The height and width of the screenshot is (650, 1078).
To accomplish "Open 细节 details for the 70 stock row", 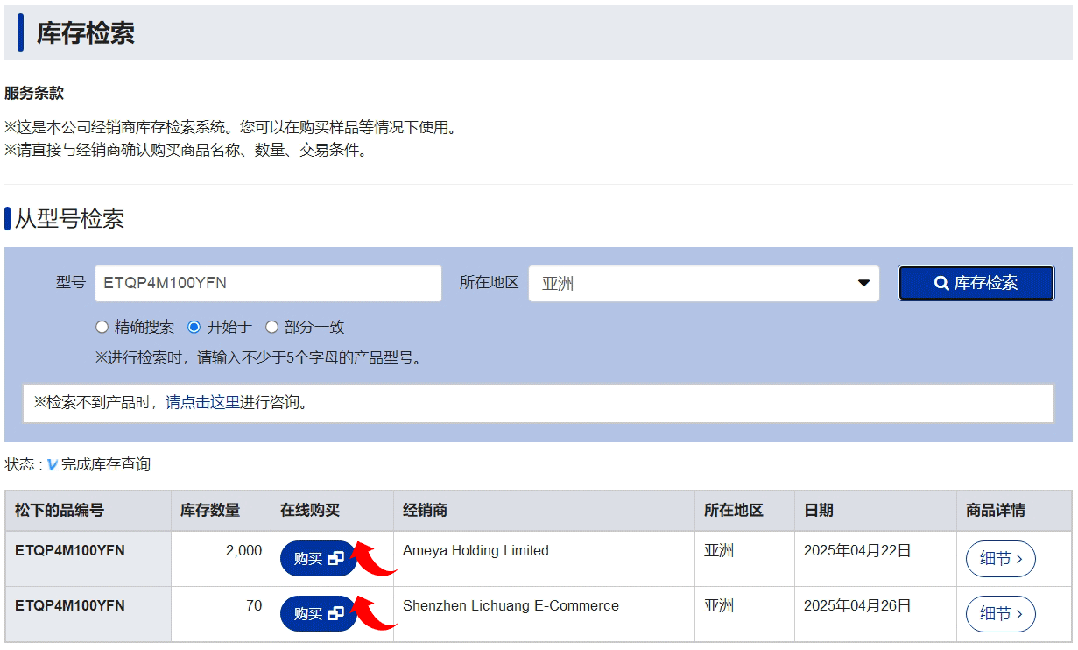I will pyautogui.click(x=1000, y=613).
